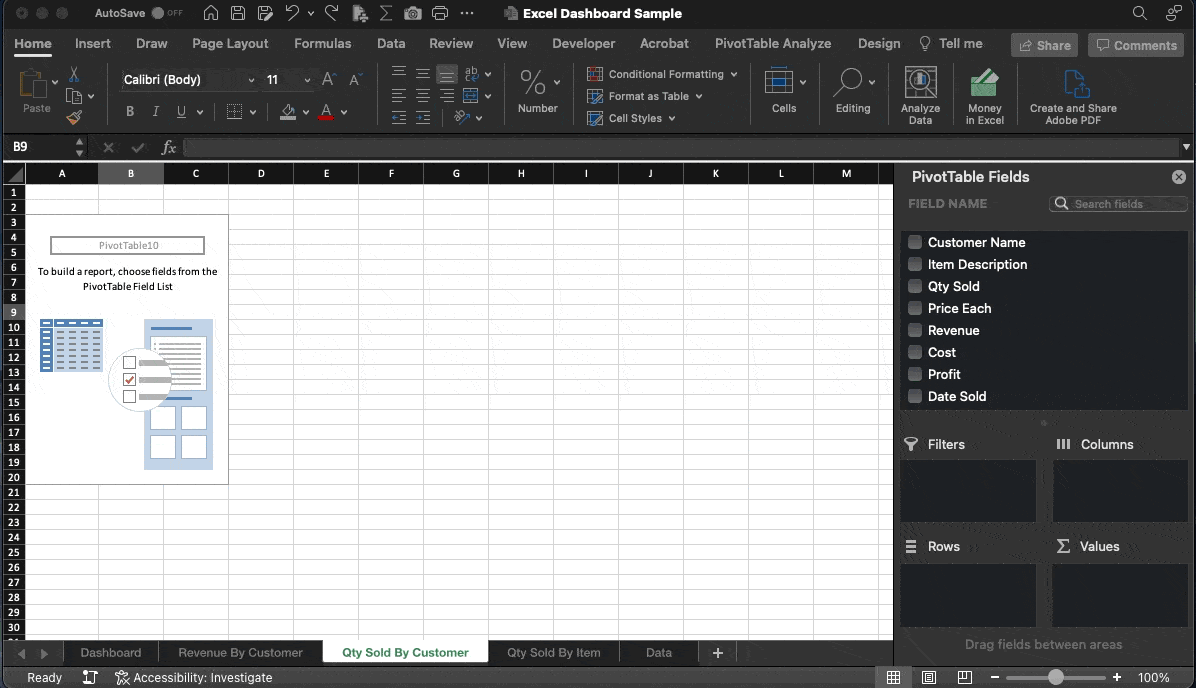Check the Qty Sold field checkbox

click(914, 286)
